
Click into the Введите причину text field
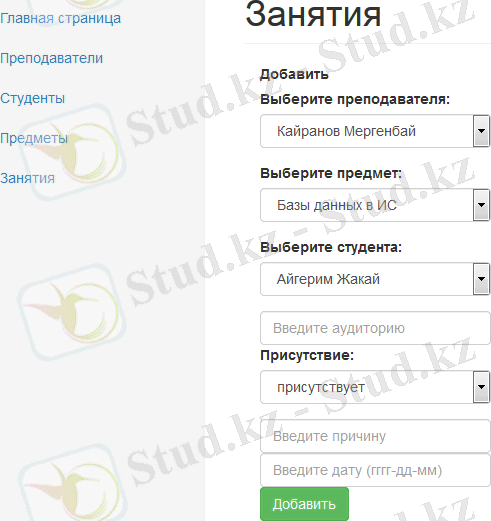click(375, 436)
